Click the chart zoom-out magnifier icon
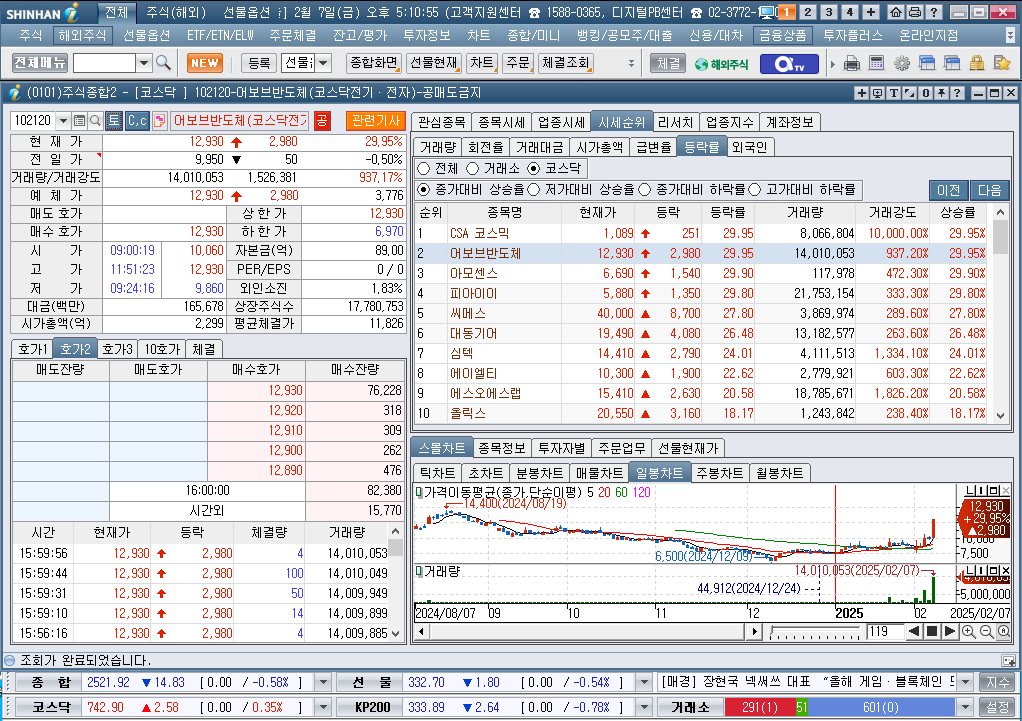 click(986, 631)
